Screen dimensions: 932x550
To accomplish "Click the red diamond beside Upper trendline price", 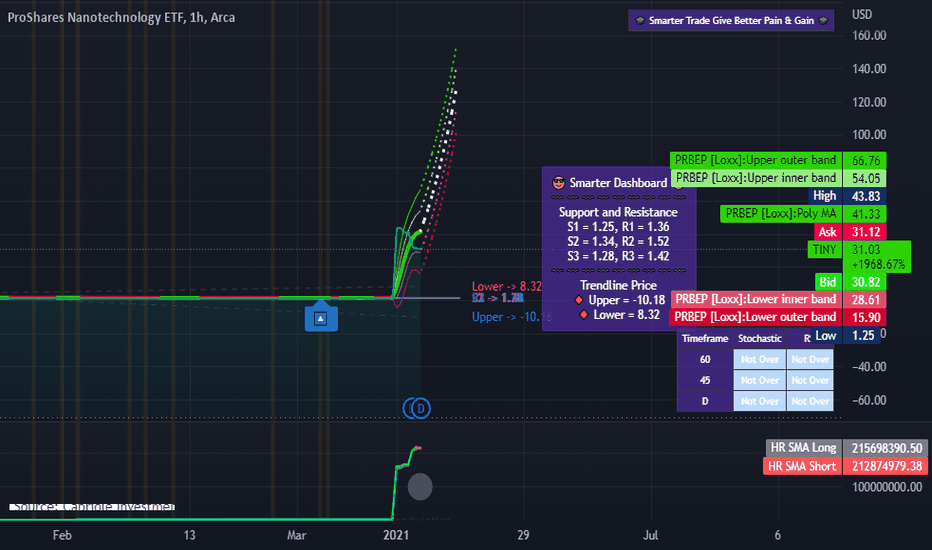I will pos(578,300).
